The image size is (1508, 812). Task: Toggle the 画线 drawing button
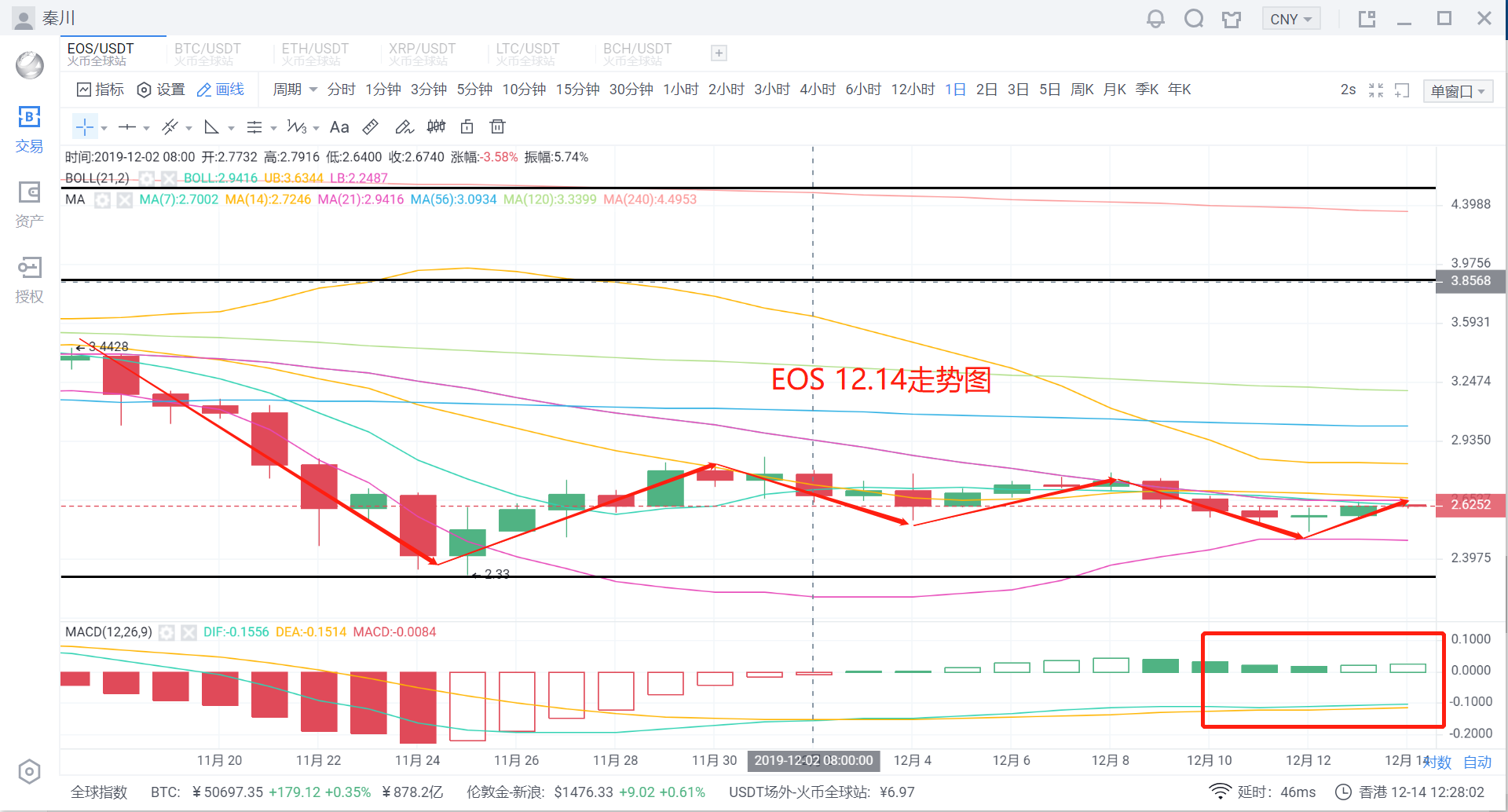coord(221,90)
